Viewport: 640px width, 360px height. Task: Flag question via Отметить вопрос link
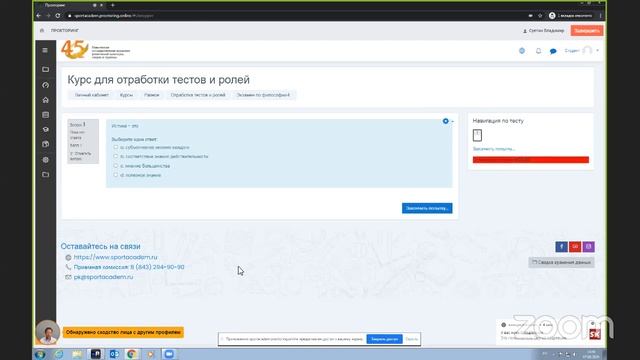(x=80, y=156)
